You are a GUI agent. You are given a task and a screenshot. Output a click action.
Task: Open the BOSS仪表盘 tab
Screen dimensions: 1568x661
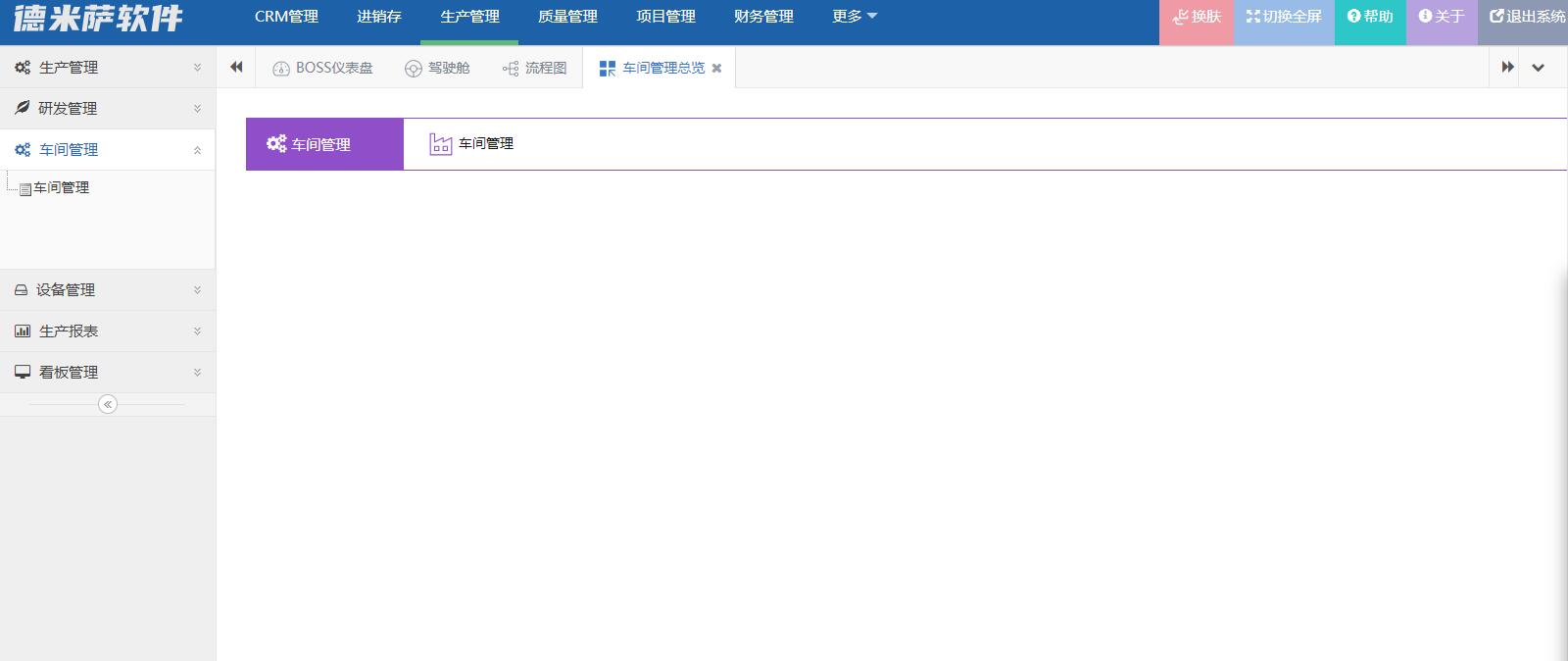[322, 68]
